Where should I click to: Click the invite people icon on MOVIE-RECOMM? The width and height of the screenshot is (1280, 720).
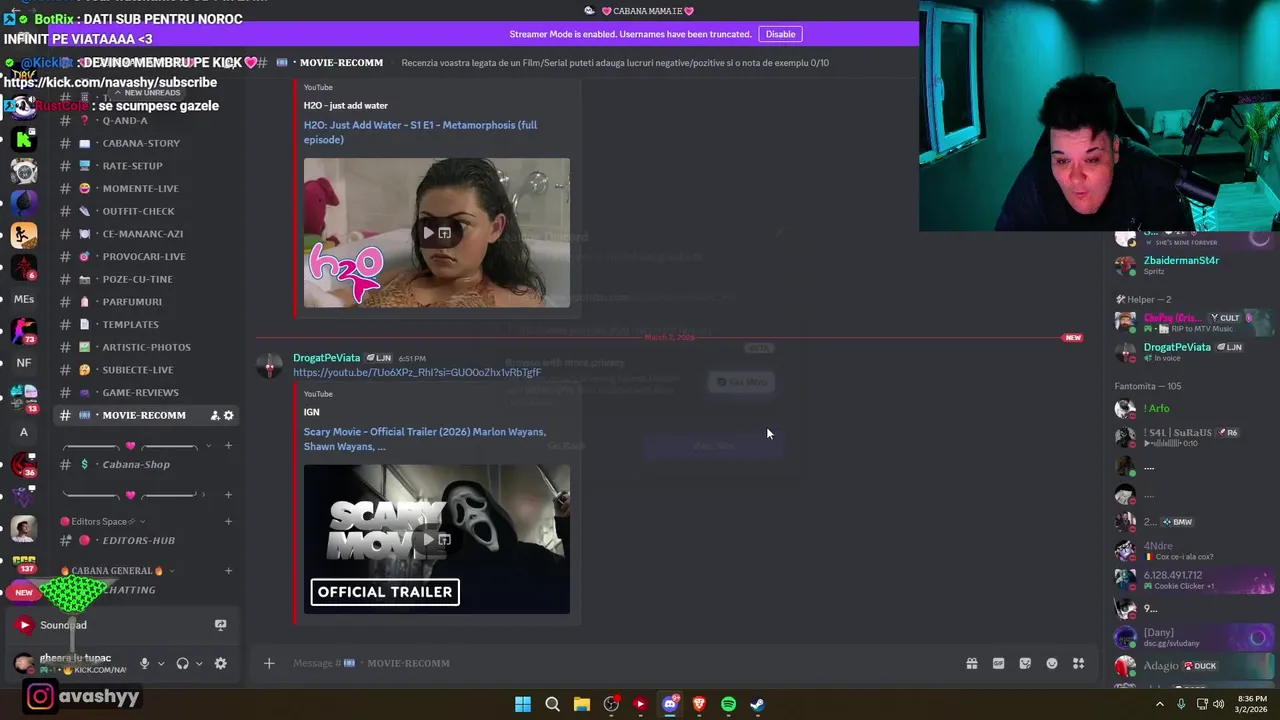214,415
